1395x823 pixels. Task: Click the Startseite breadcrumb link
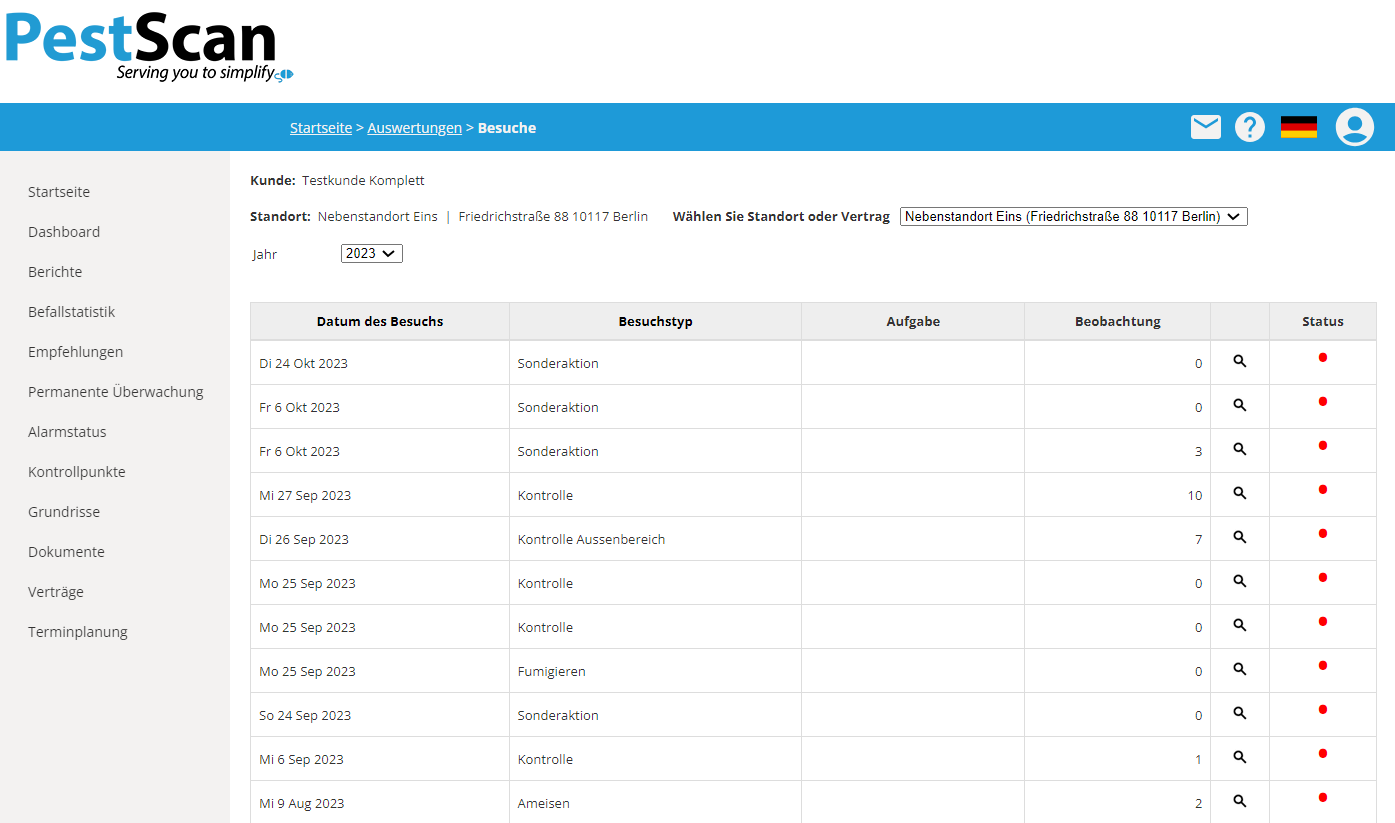coord(321,128)
